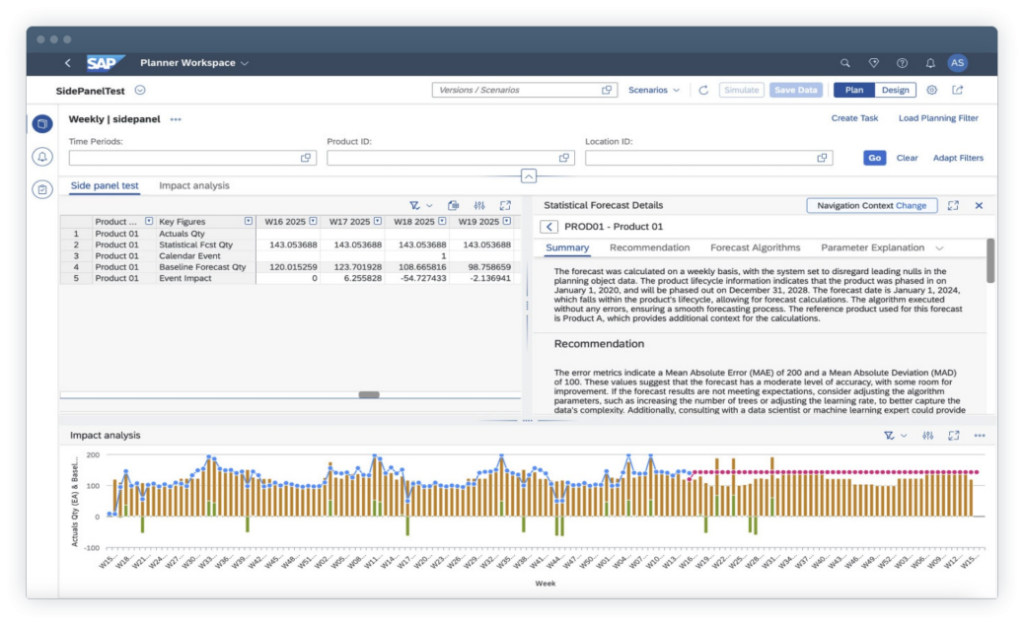Click the Adapt Filters link
The width and height of the screenshot is (1024, 625).
[958, 158]
